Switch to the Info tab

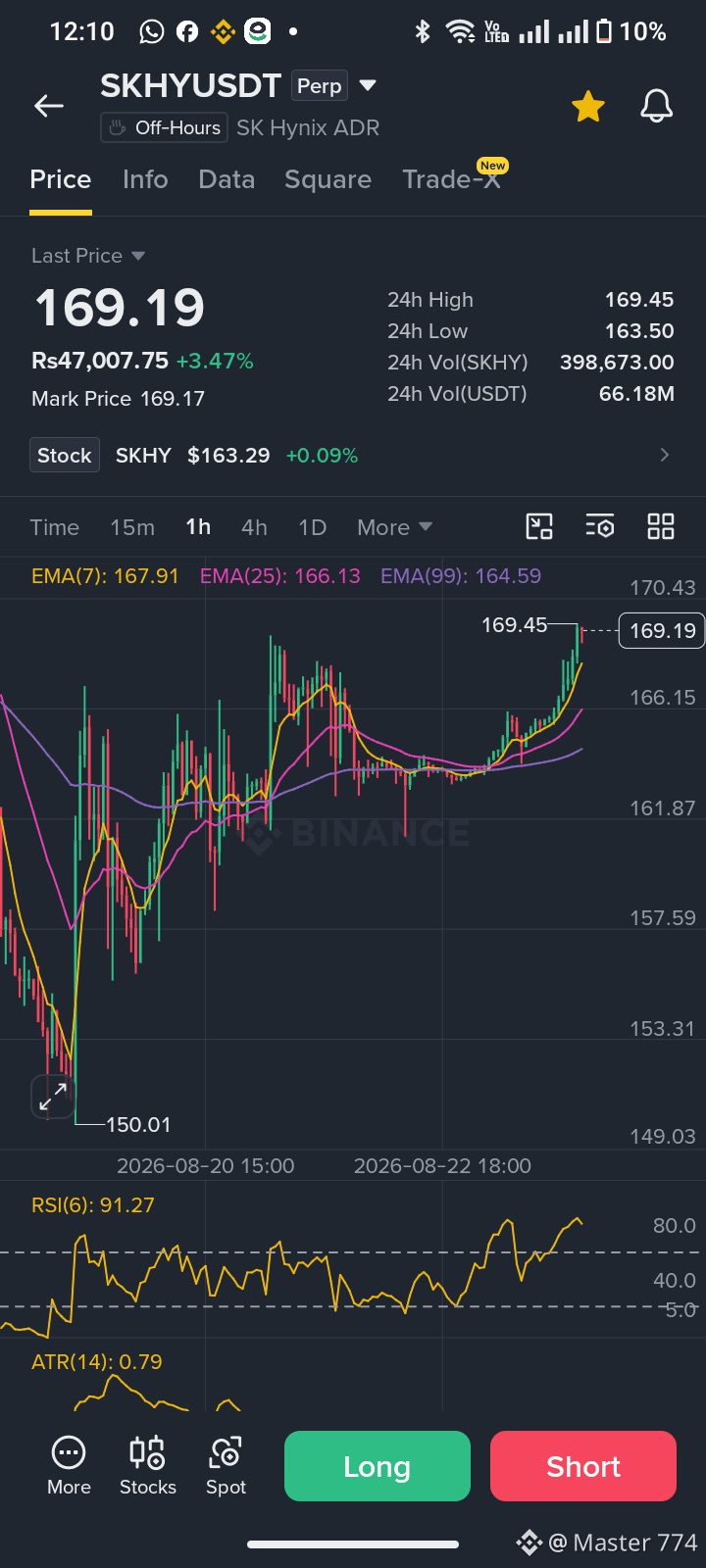click(x=145, y=179)
